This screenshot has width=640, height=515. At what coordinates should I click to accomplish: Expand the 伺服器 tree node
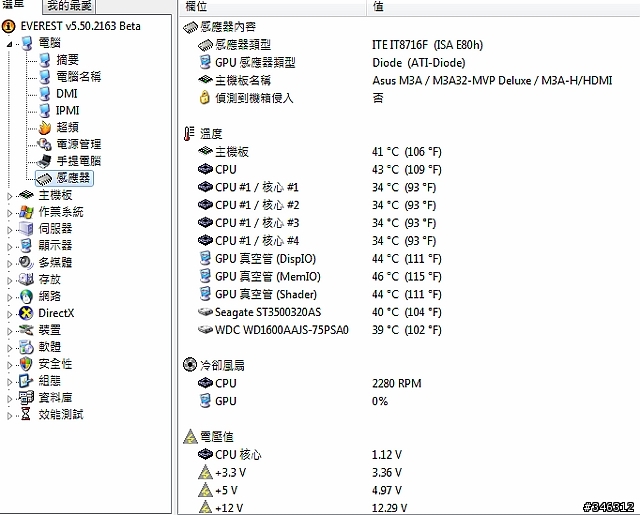[x=10, y=230]
